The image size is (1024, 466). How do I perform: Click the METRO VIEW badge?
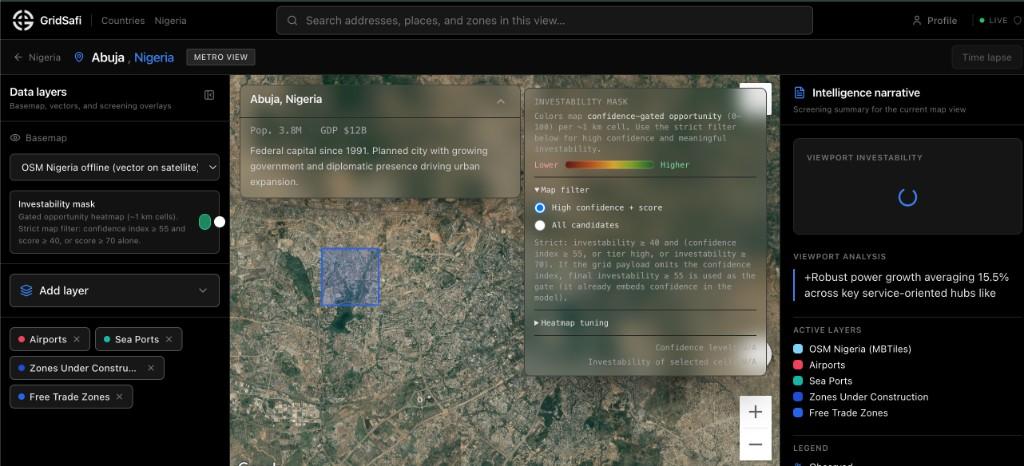click(x=221, y=57)
